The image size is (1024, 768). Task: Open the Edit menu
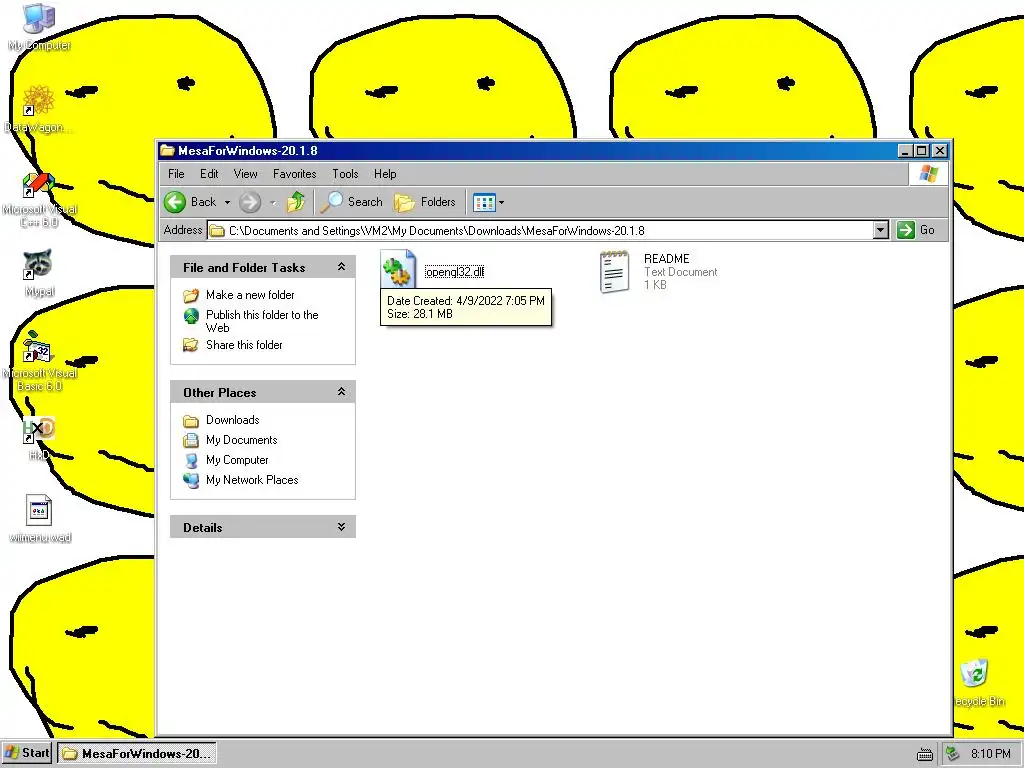coord(209,174)
